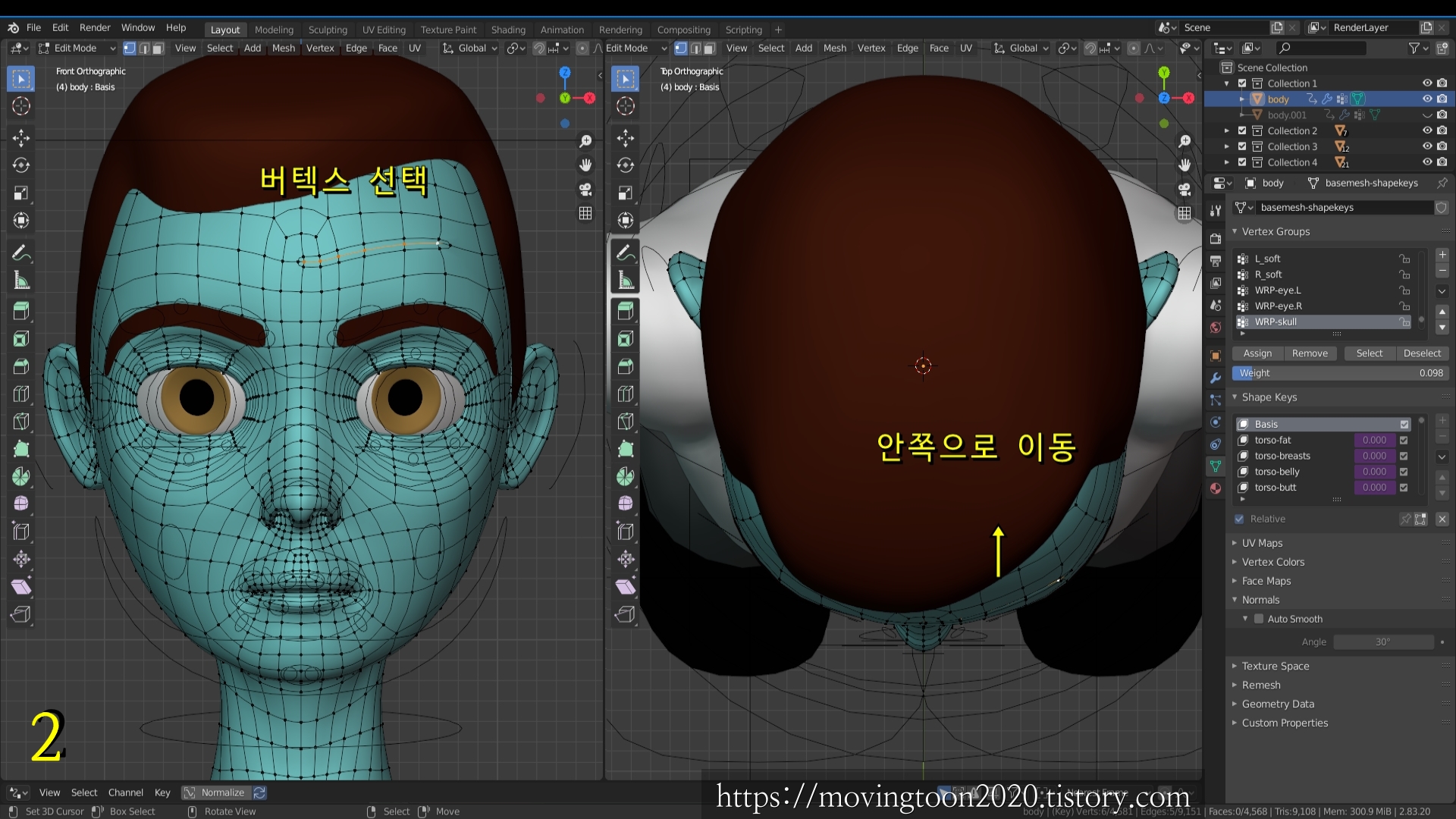The width and height of the screenshot is (1456, 819).
Task: Toggle camera view in left viewport
Action: (x=585, y=190)
